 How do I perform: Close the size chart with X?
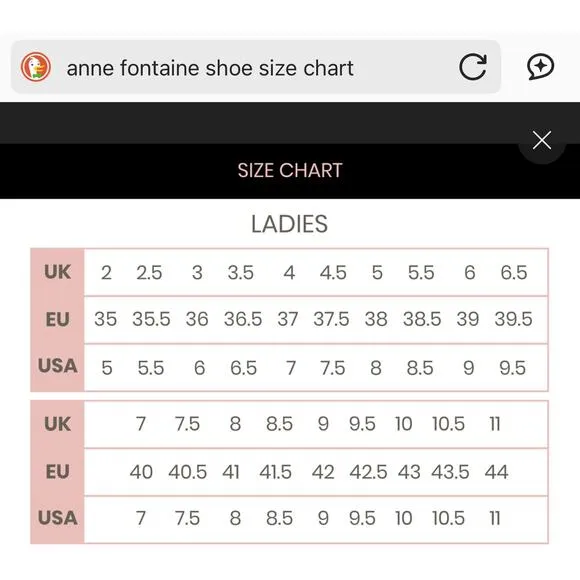542,140
